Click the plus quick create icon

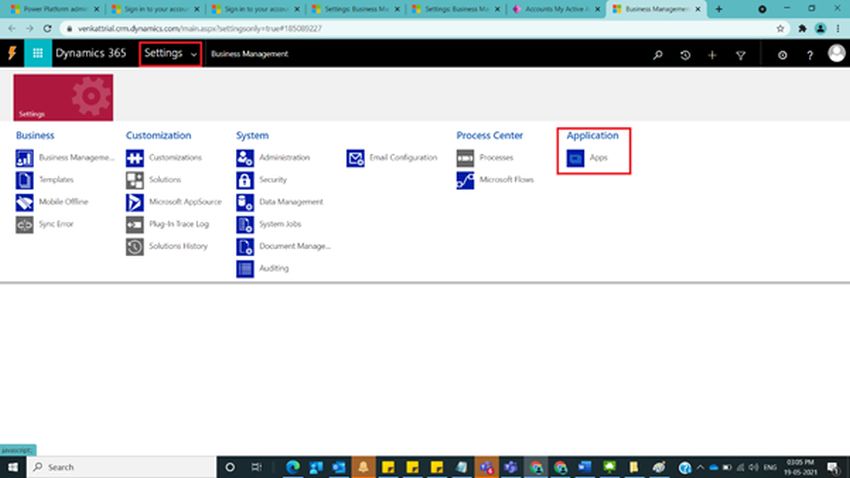[x=712, y=55]
